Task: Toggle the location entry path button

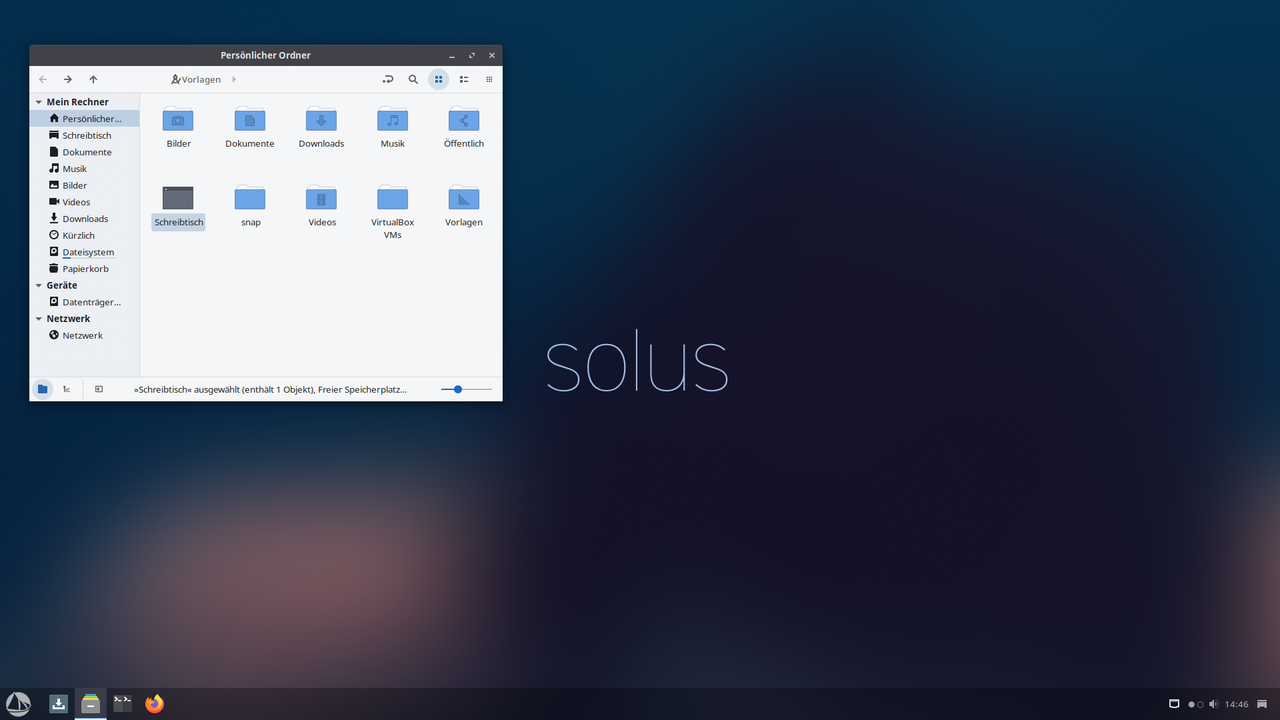Action: click(388, 79)
